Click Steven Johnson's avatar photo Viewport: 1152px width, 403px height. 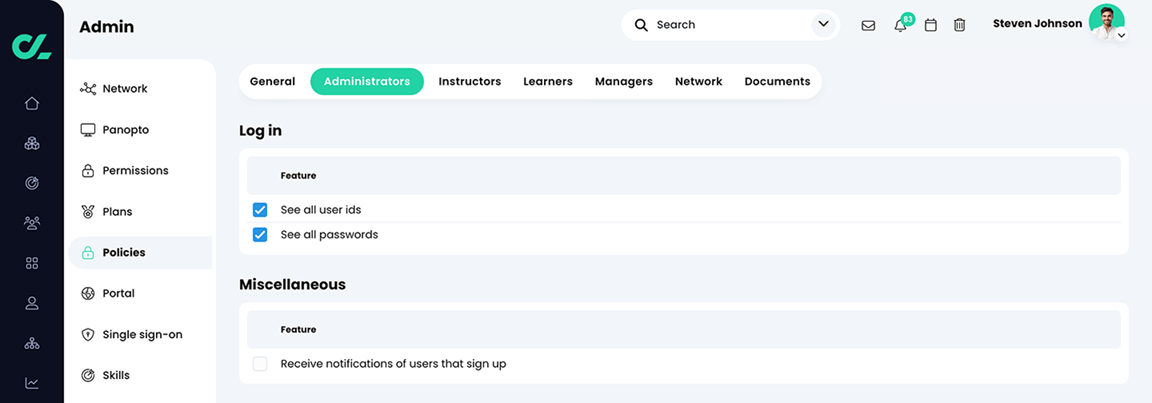[x=1106, y=22]
